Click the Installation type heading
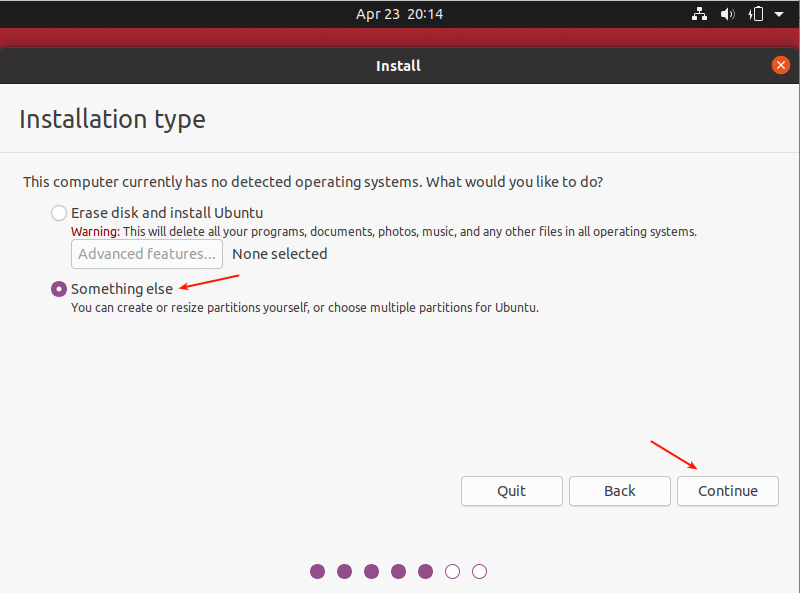Viewport: 800px width, 593px height. (x=112, y=119)
